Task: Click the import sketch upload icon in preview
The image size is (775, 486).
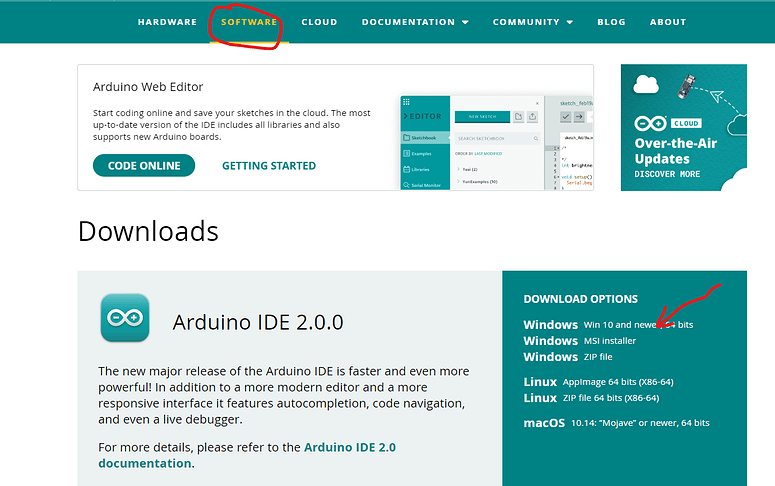Action: 534,117
